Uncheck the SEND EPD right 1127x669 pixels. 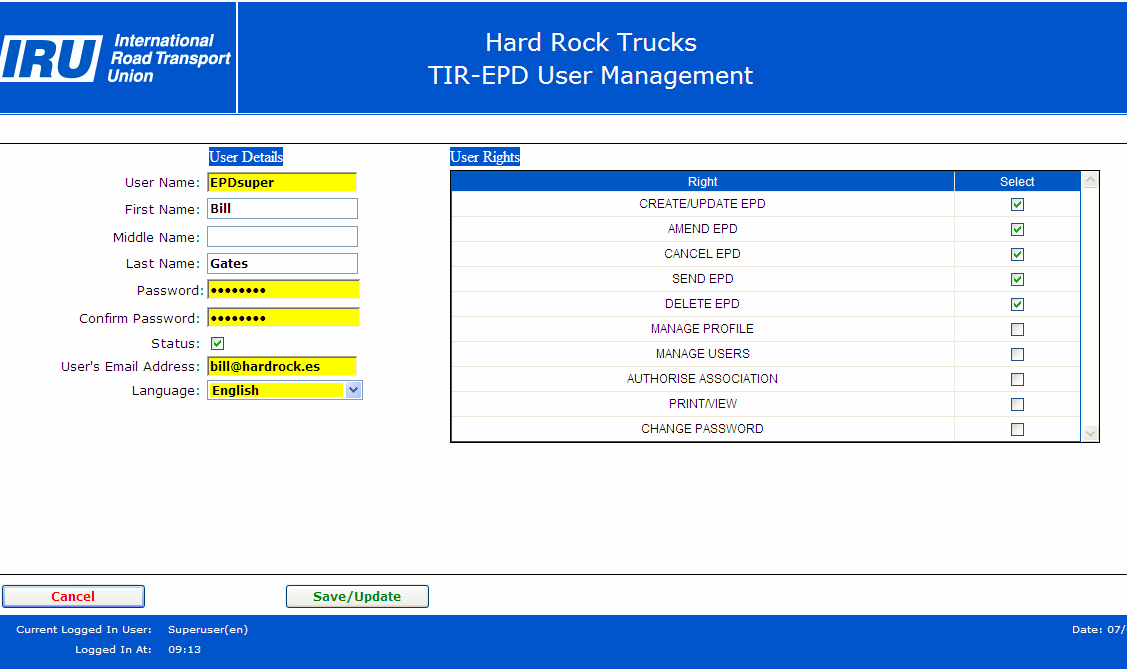pyautogui.click(x=1017, y=279)
